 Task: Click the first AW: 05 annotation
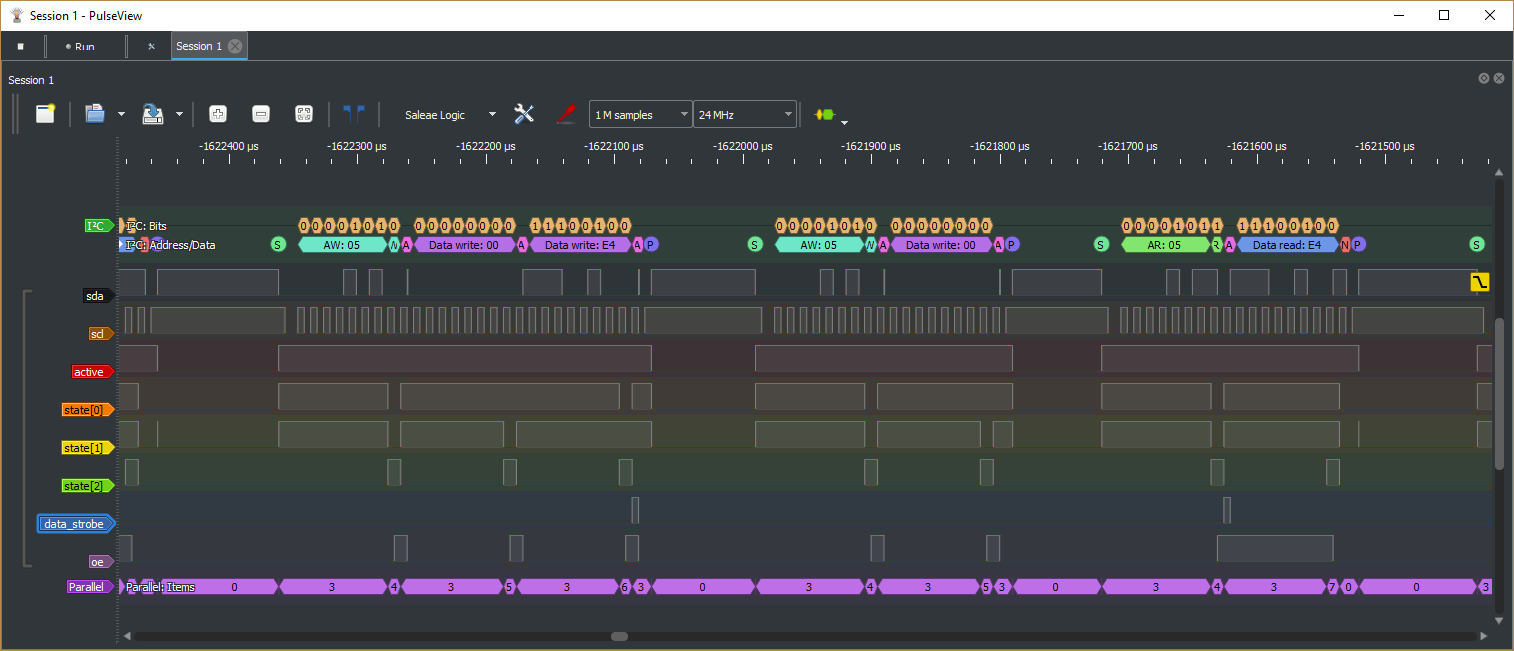[342, 245]
